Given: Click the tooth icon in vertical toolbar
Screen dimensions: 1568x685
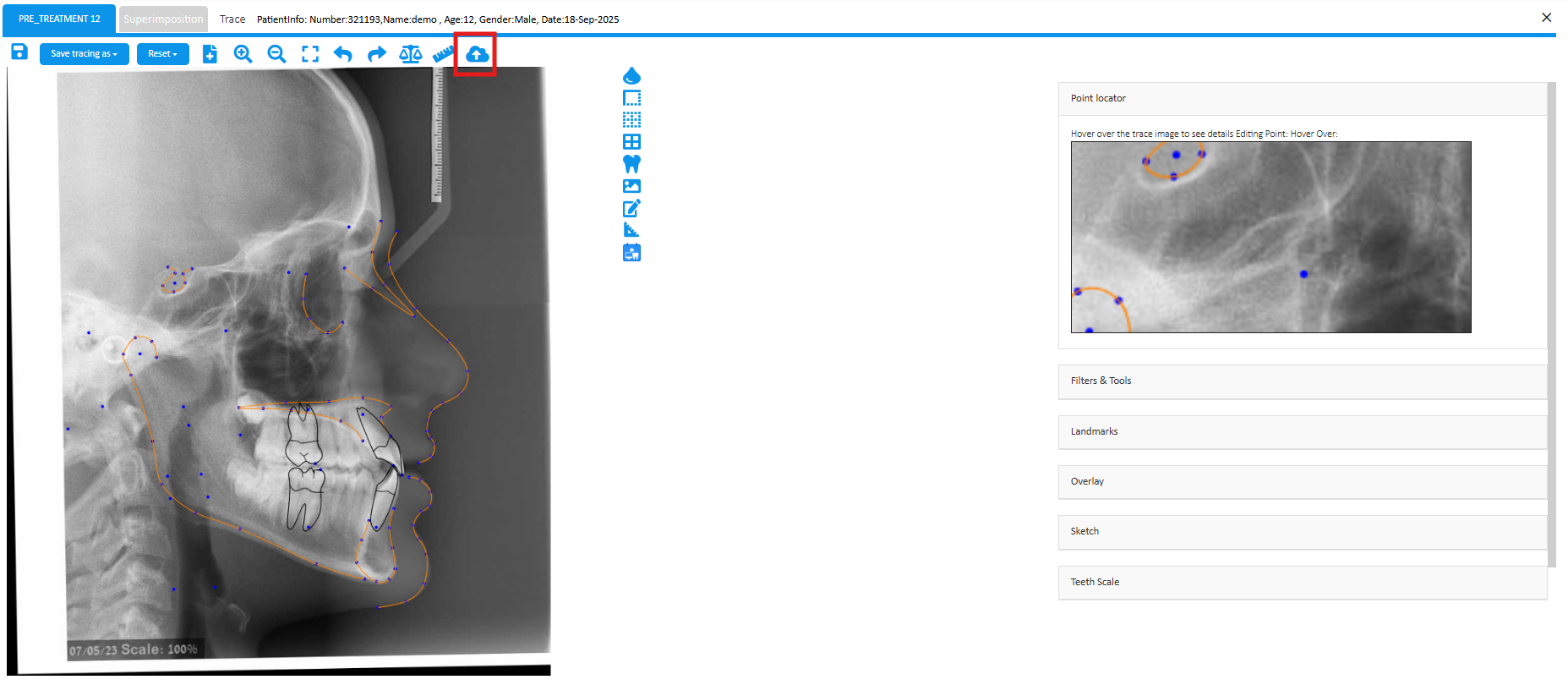Looking at the screenshot, I should 631,164.
